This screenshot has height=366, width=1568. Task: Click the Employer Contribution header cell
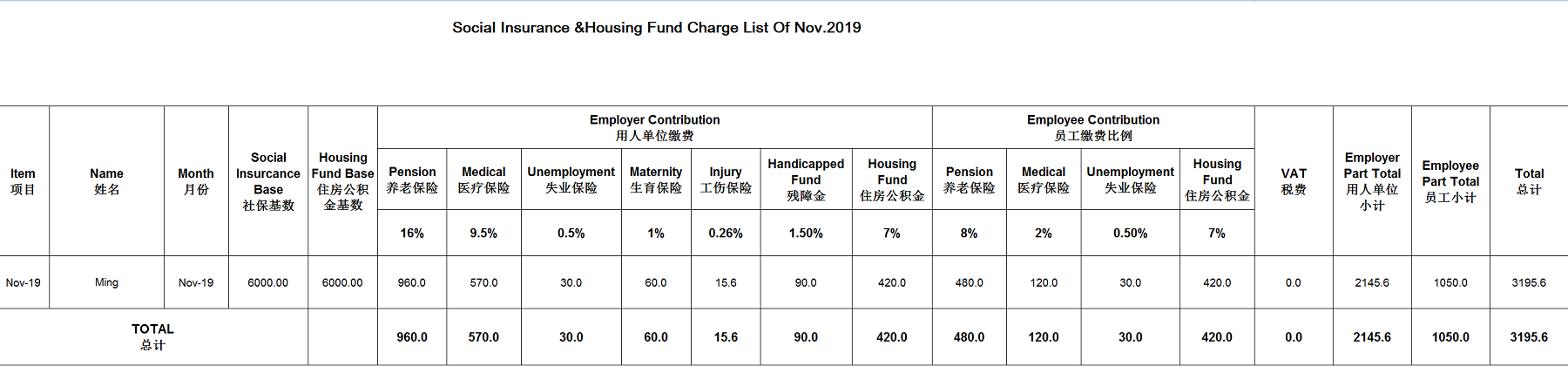tap(655, 127)
